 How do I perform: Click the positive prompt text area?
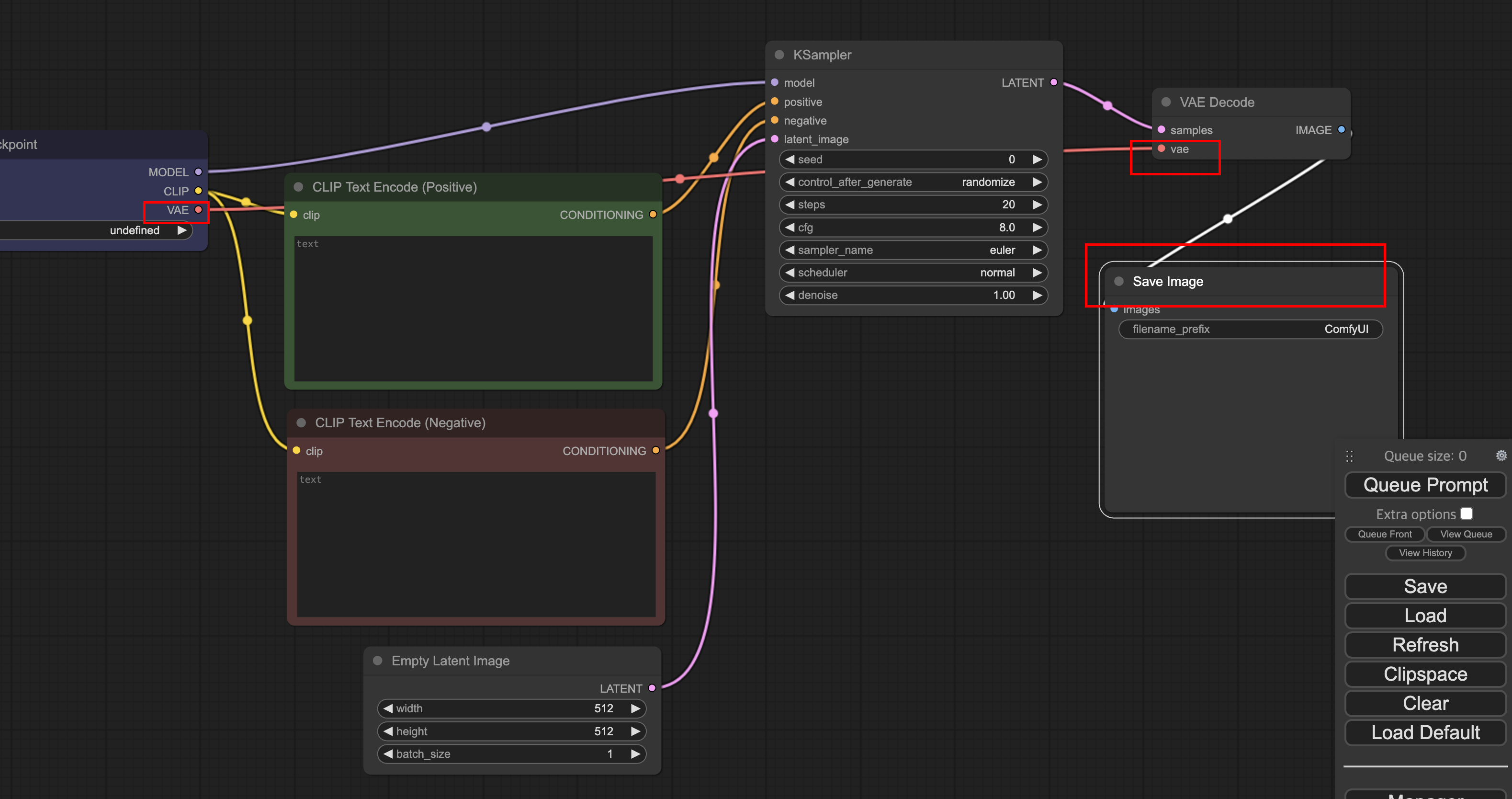473,308
